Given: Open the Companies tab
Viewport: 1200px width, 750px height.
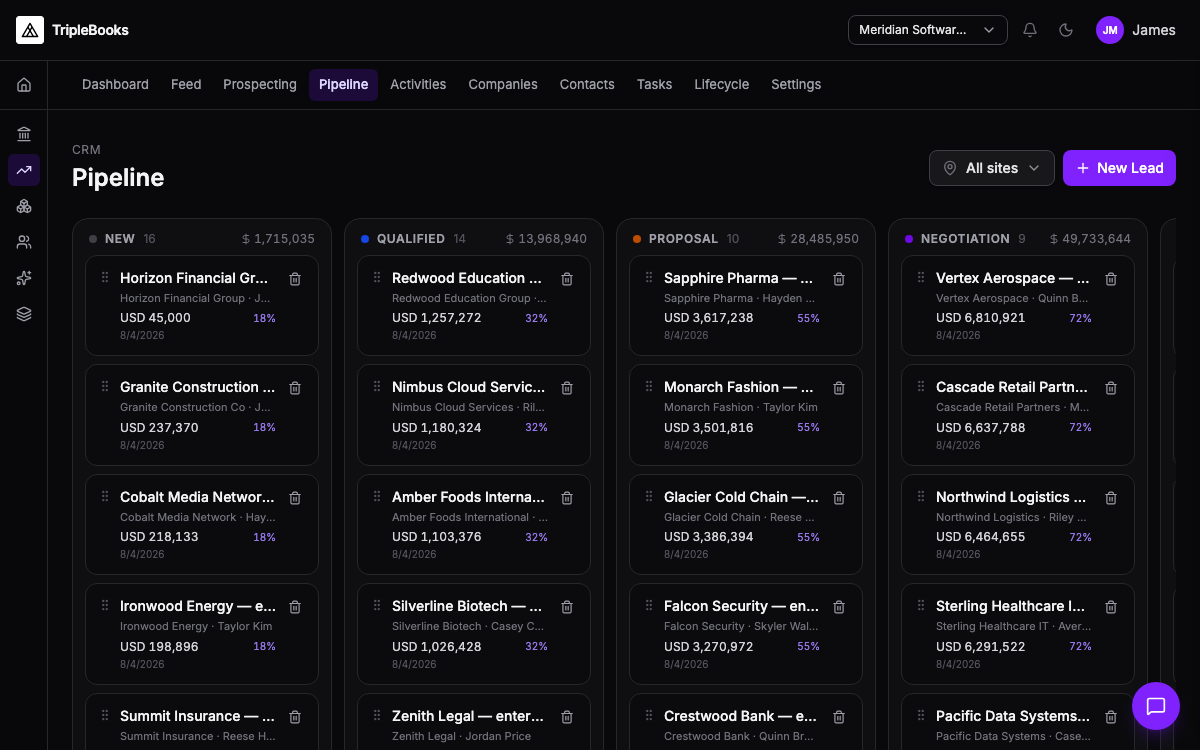Looking at the screenshot, I should (503, 85).
